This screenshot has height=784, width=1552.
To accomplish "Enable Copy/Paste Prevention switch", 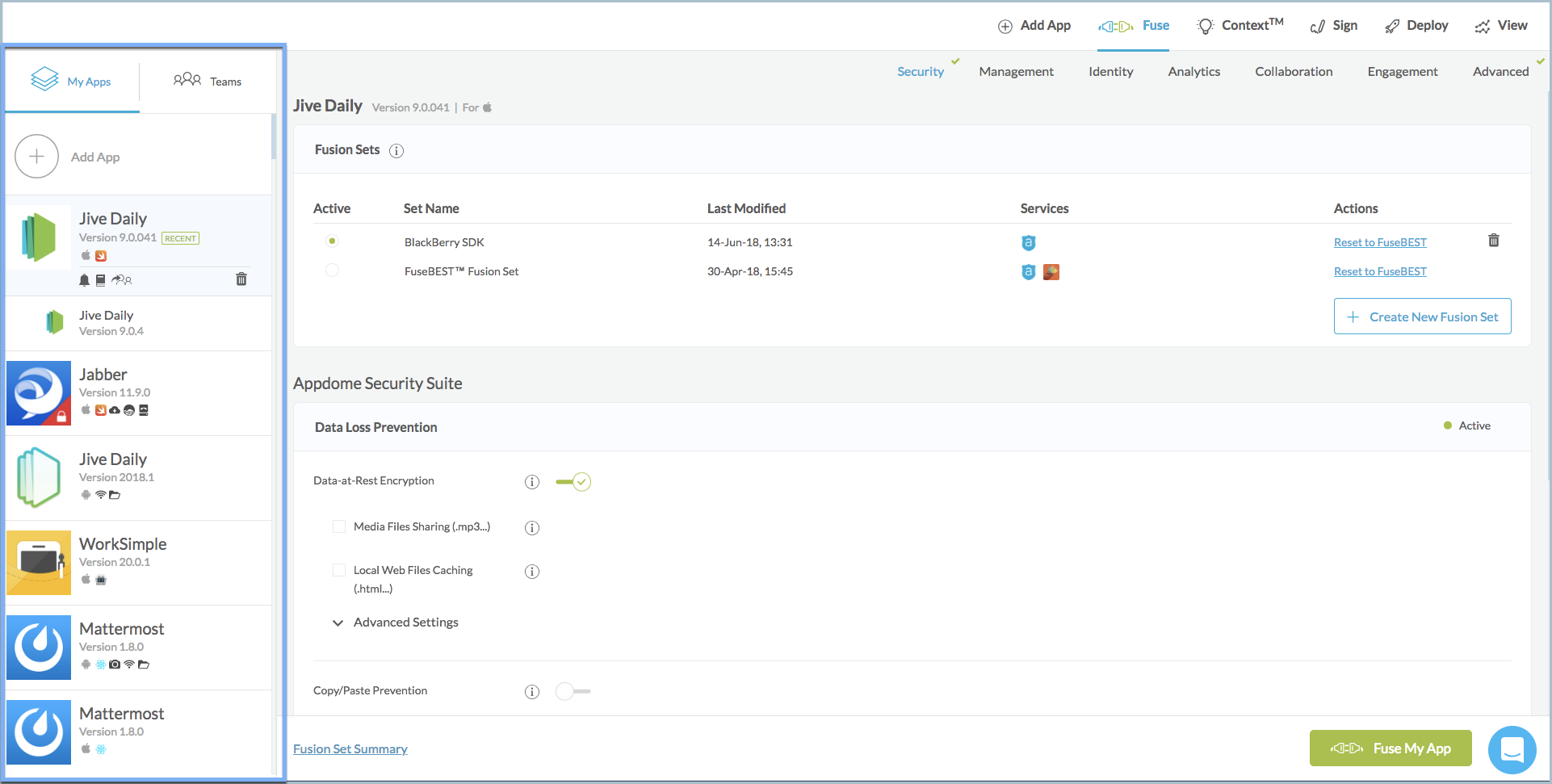I will click(573, 691).
